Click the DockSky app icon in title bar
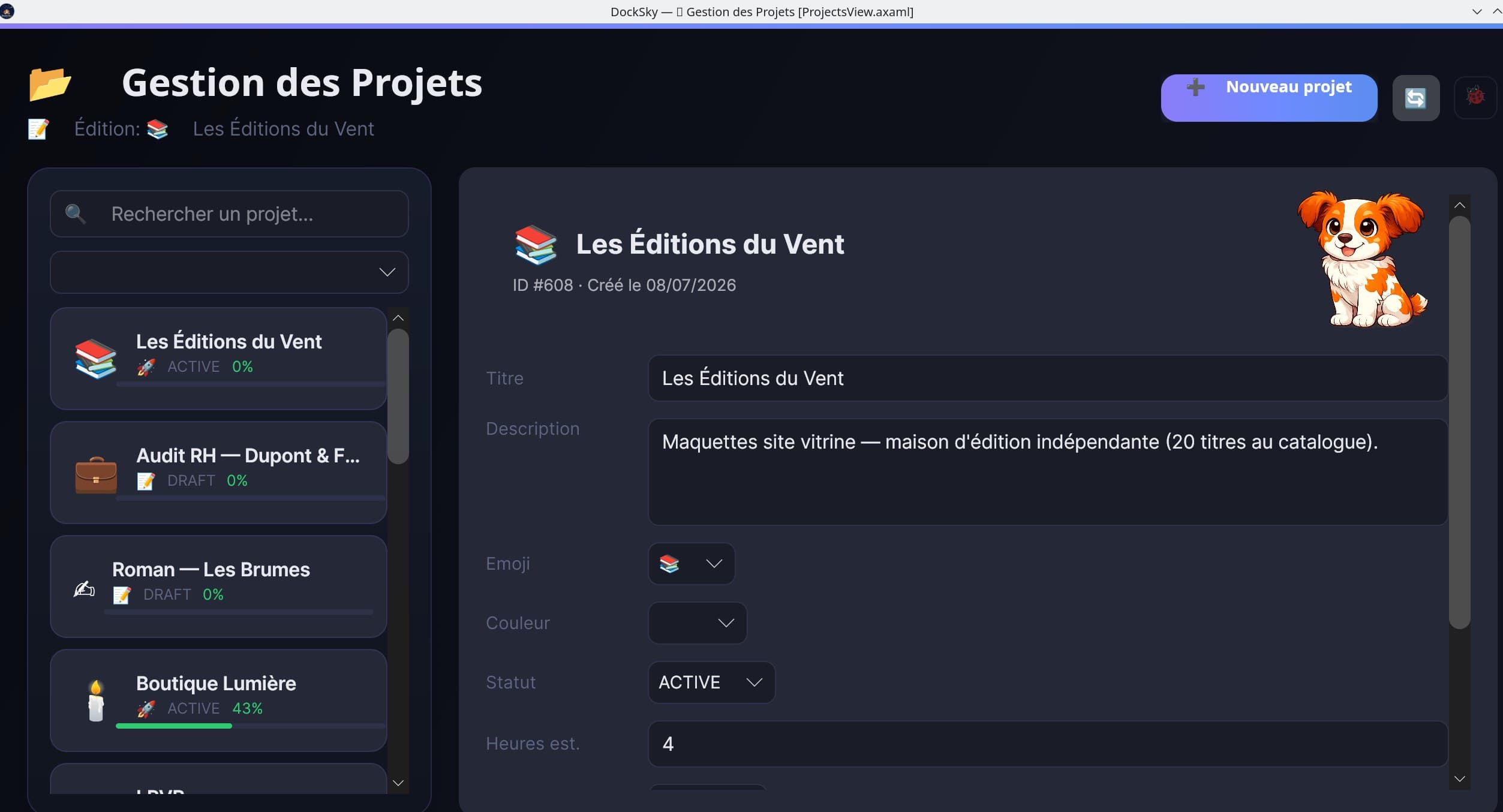Viewport: 1503px width, 812px height. [7, 11]
